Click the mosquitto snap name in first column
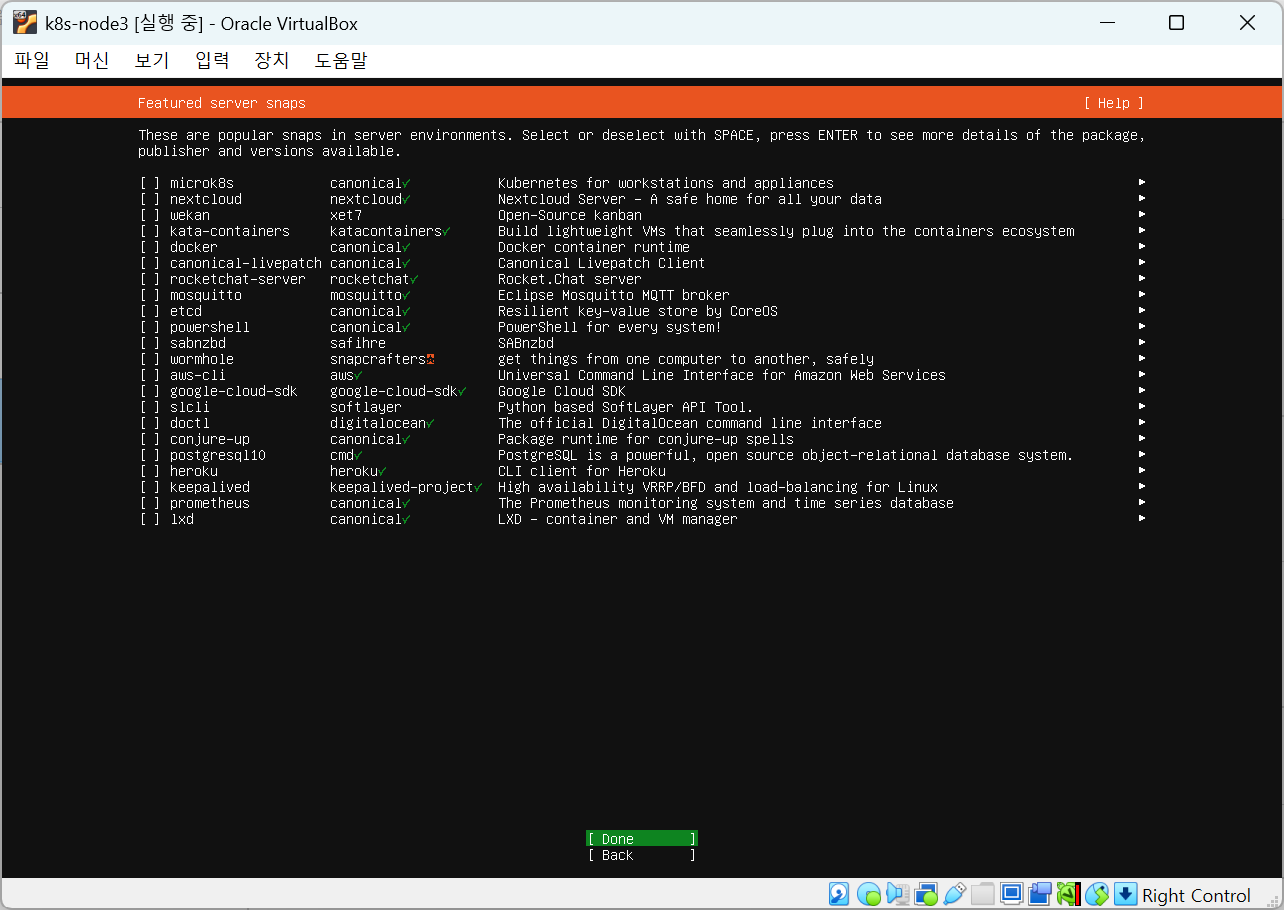The width and height of the screenshot is (1284, 910). 206,295
